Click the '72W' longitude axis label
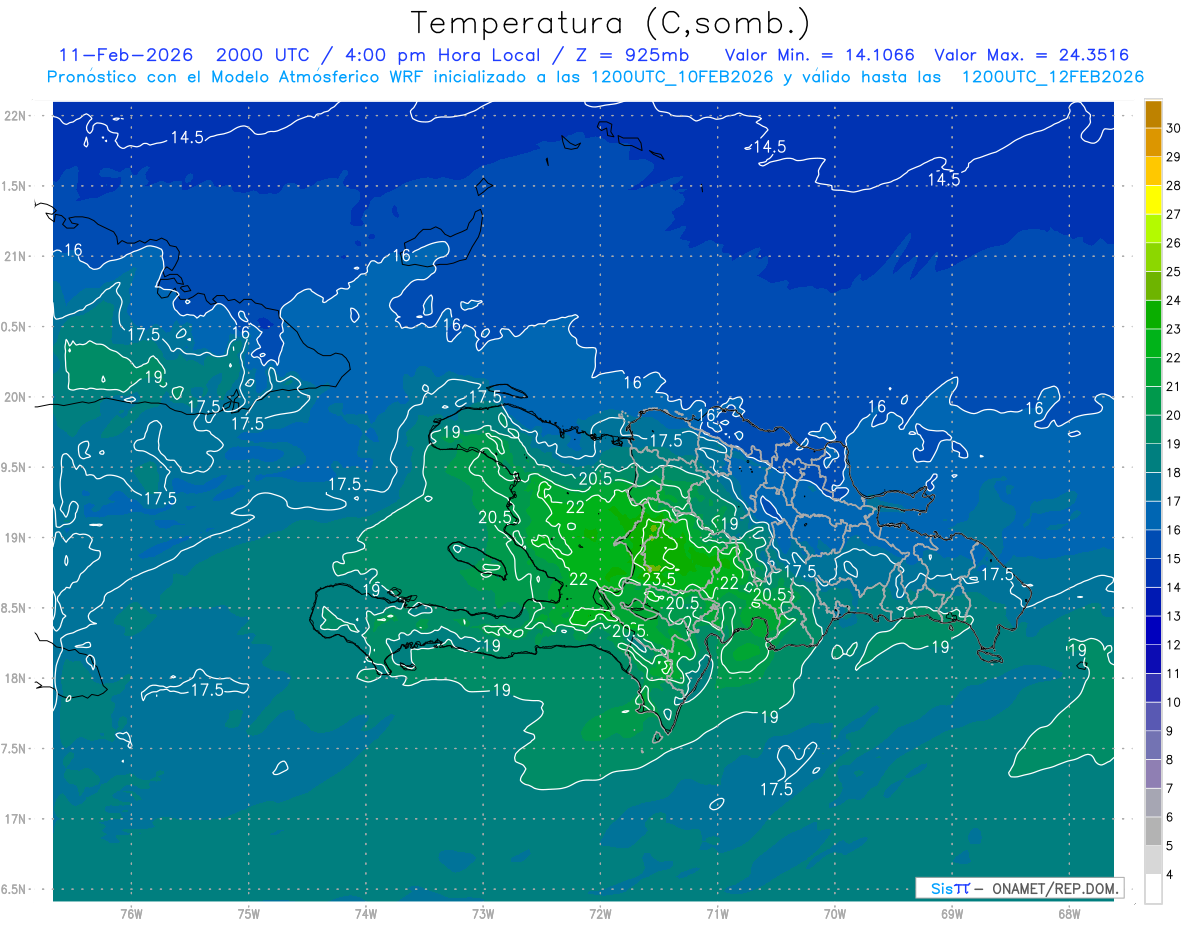Image resolution: width=1200 pixels, height=927 pixels. 600,914
